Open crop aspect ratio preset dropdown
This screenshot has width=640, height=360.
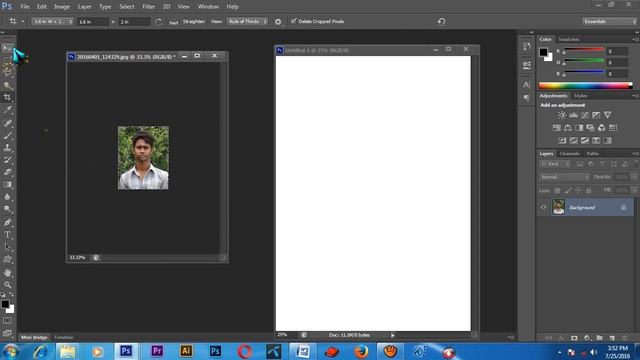[x=52, y=21]
